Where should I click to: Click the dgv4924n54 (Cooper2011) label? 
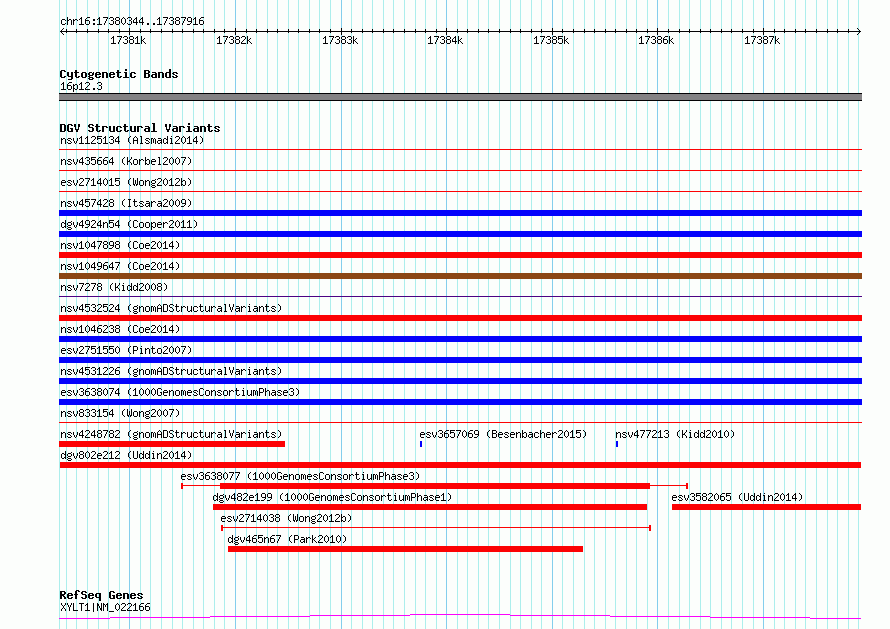pyautogui.click(x=129, y=224)
